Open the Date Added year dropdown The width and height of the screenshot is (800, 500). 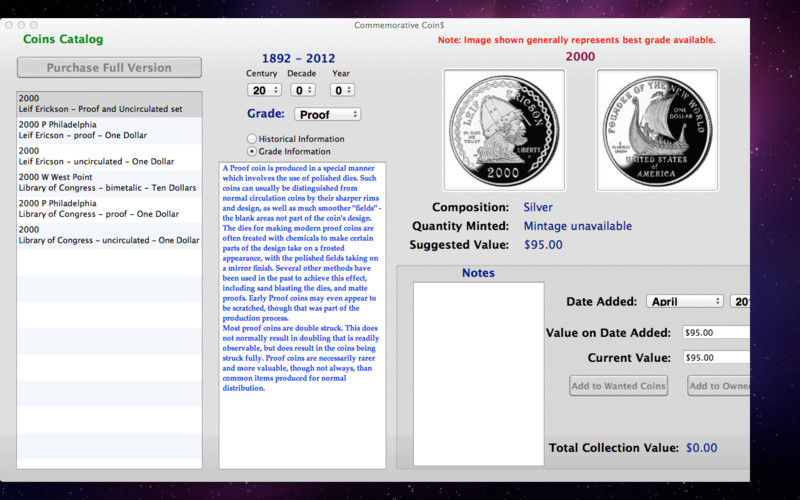(740, 302)
